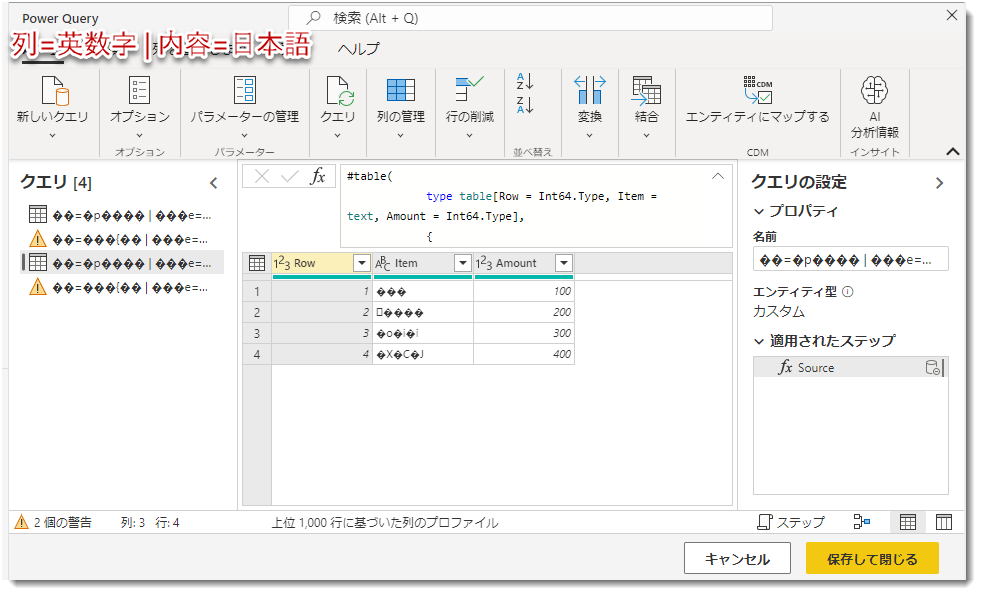Click Source step settings icon
Image resolution: width=981 pixels, height=595 pixels.
coord(932,368)
